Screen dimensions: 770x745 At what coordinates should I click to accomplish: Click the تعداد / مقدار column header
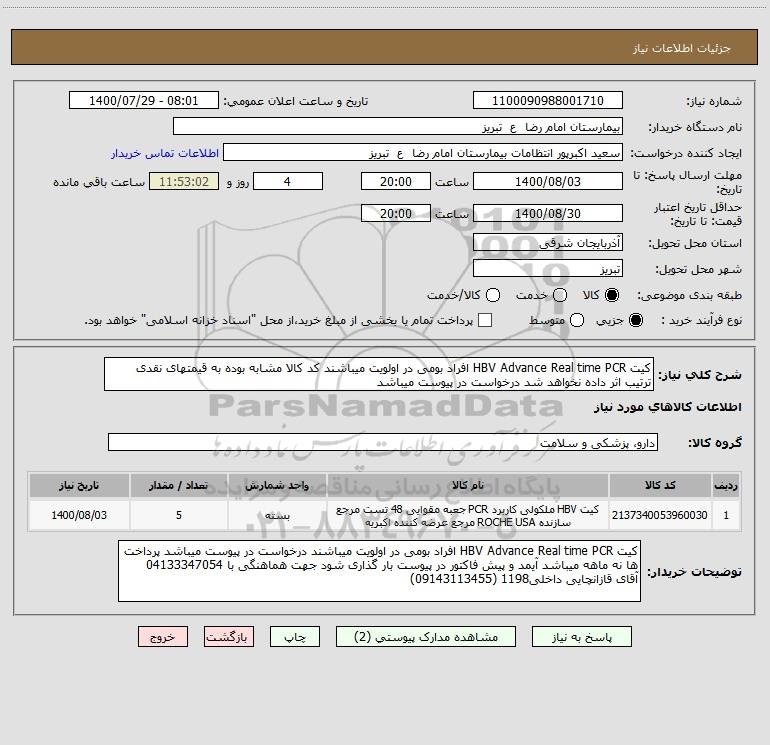(178, 485)
